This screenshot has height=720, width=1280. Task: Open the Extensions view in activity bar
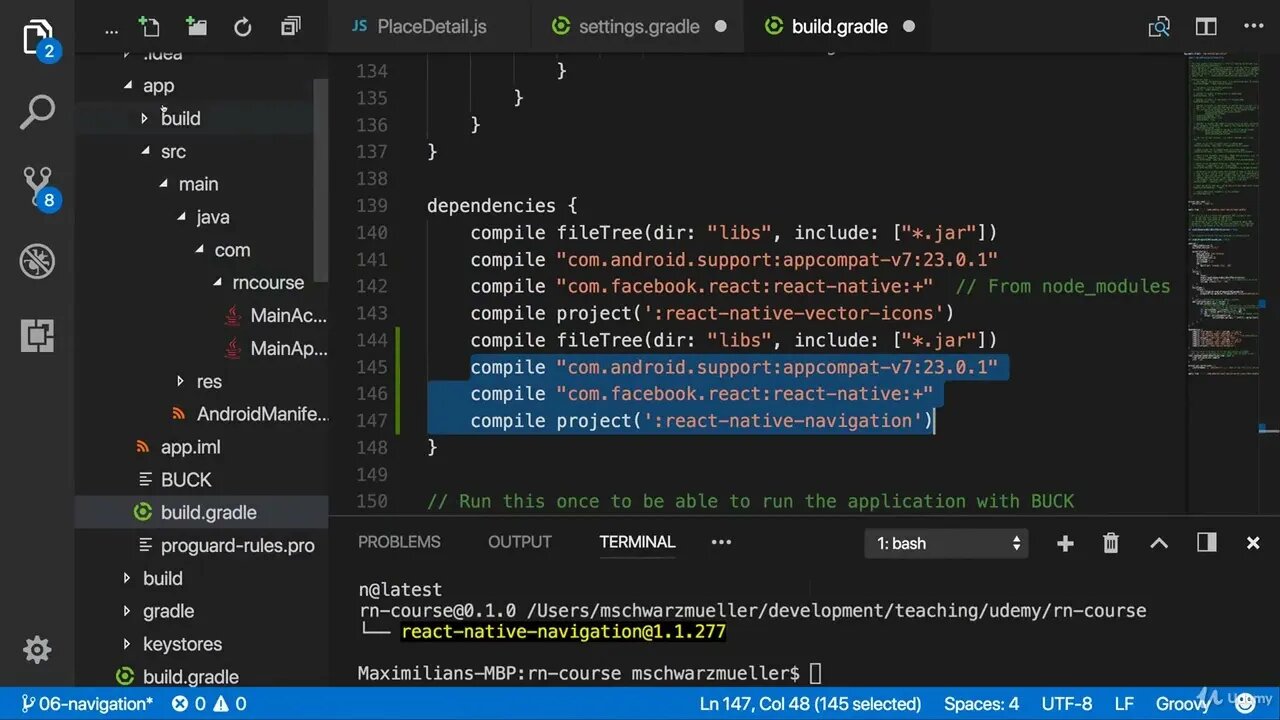(x=37, y=336)
